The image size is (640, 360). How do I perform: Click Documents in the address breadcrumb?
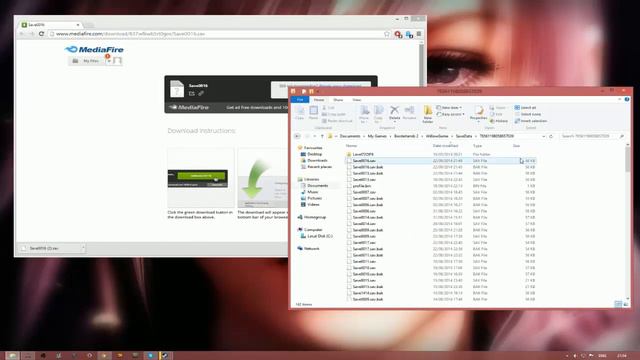[350, 136]
